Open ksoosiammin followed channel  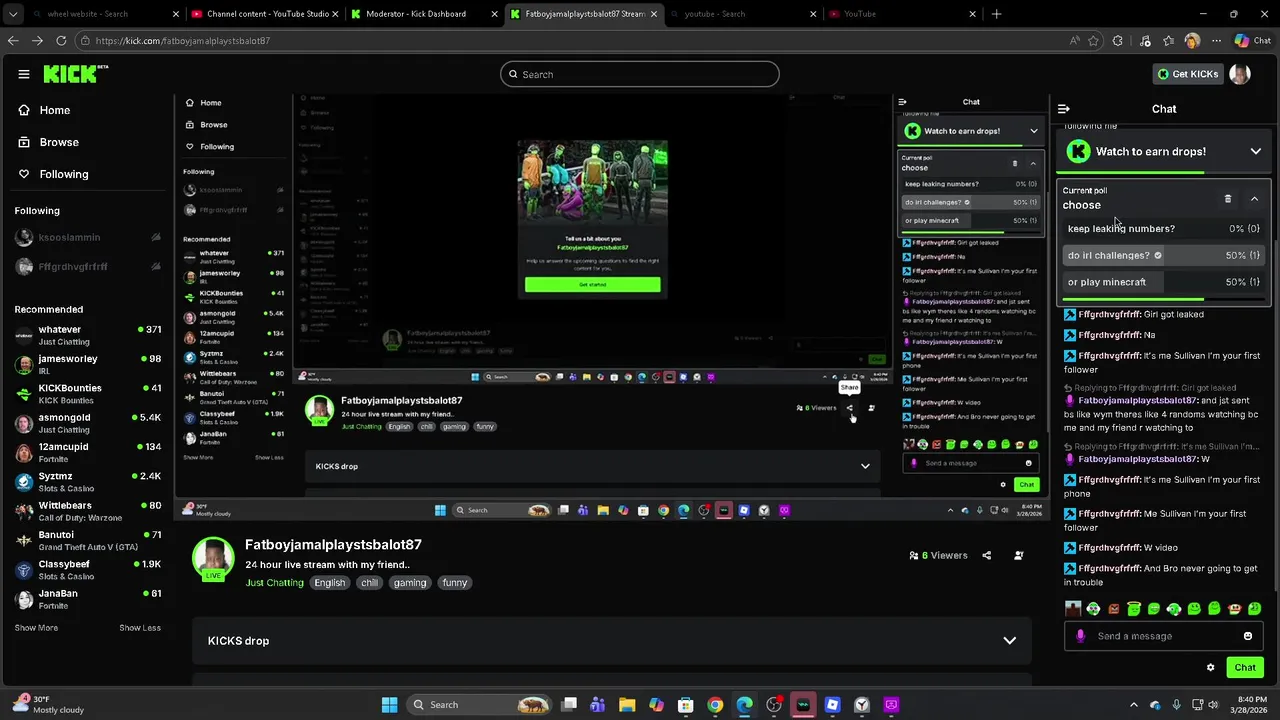(88, 238)
